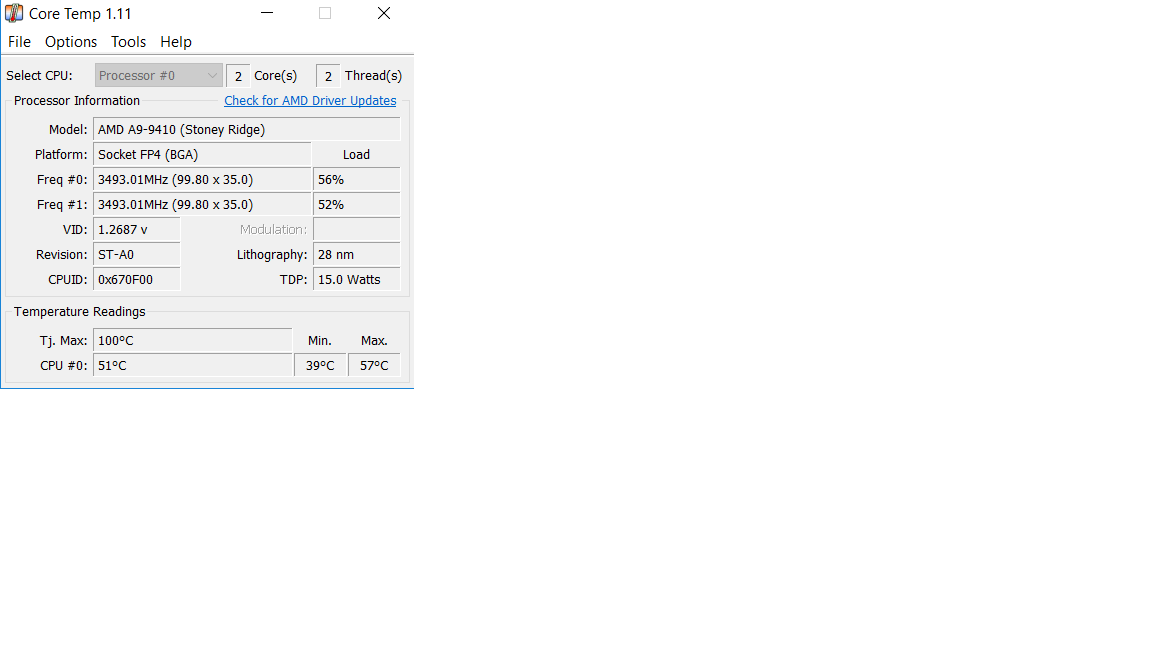Click Check for AMD Driver Updates link
Viewport: 1152px width, 648px height.
[310, 101]
